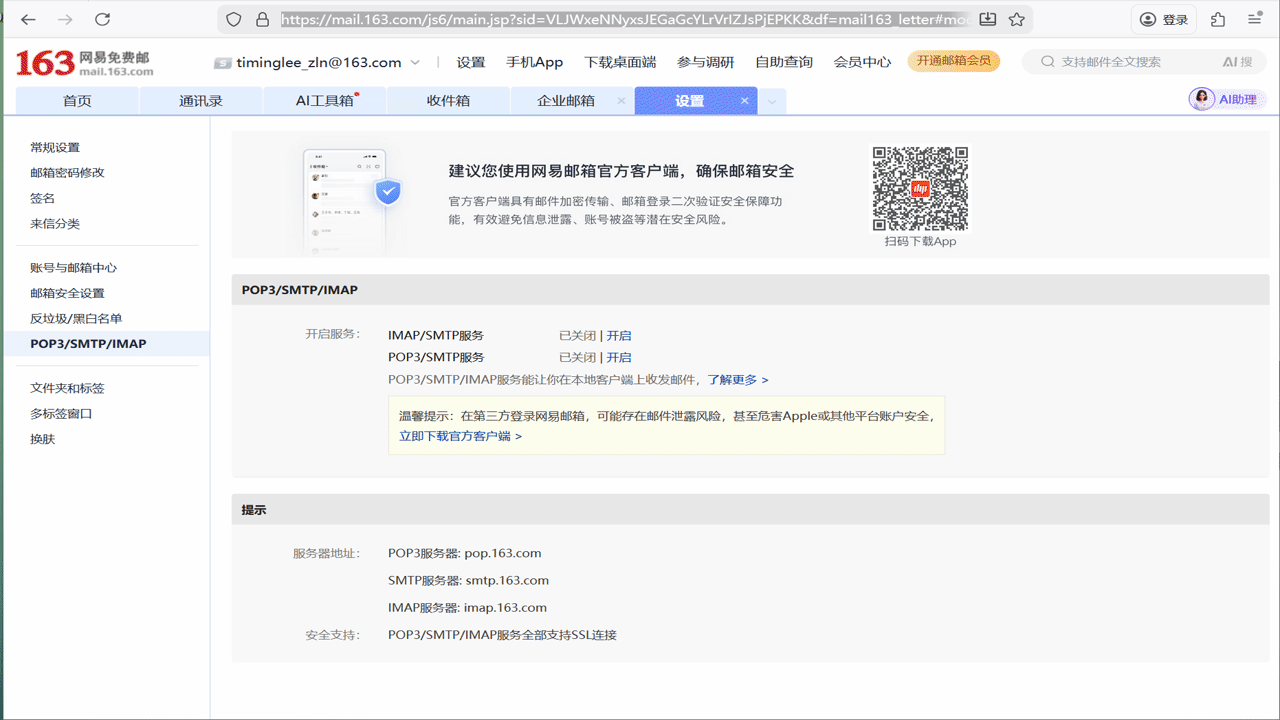
Task: Click the AI助理 avatar button
Action: tap(1227, 99)
